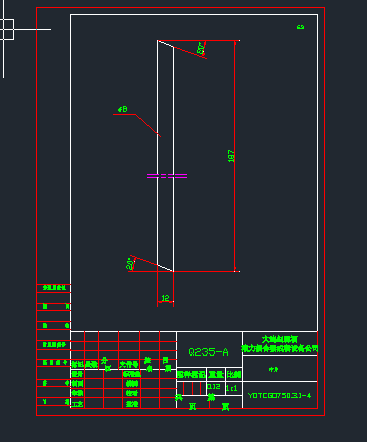Screen dimensions: 367x442
Task: Select the Φ8 leader annotation text
Action: pos(123,109)
